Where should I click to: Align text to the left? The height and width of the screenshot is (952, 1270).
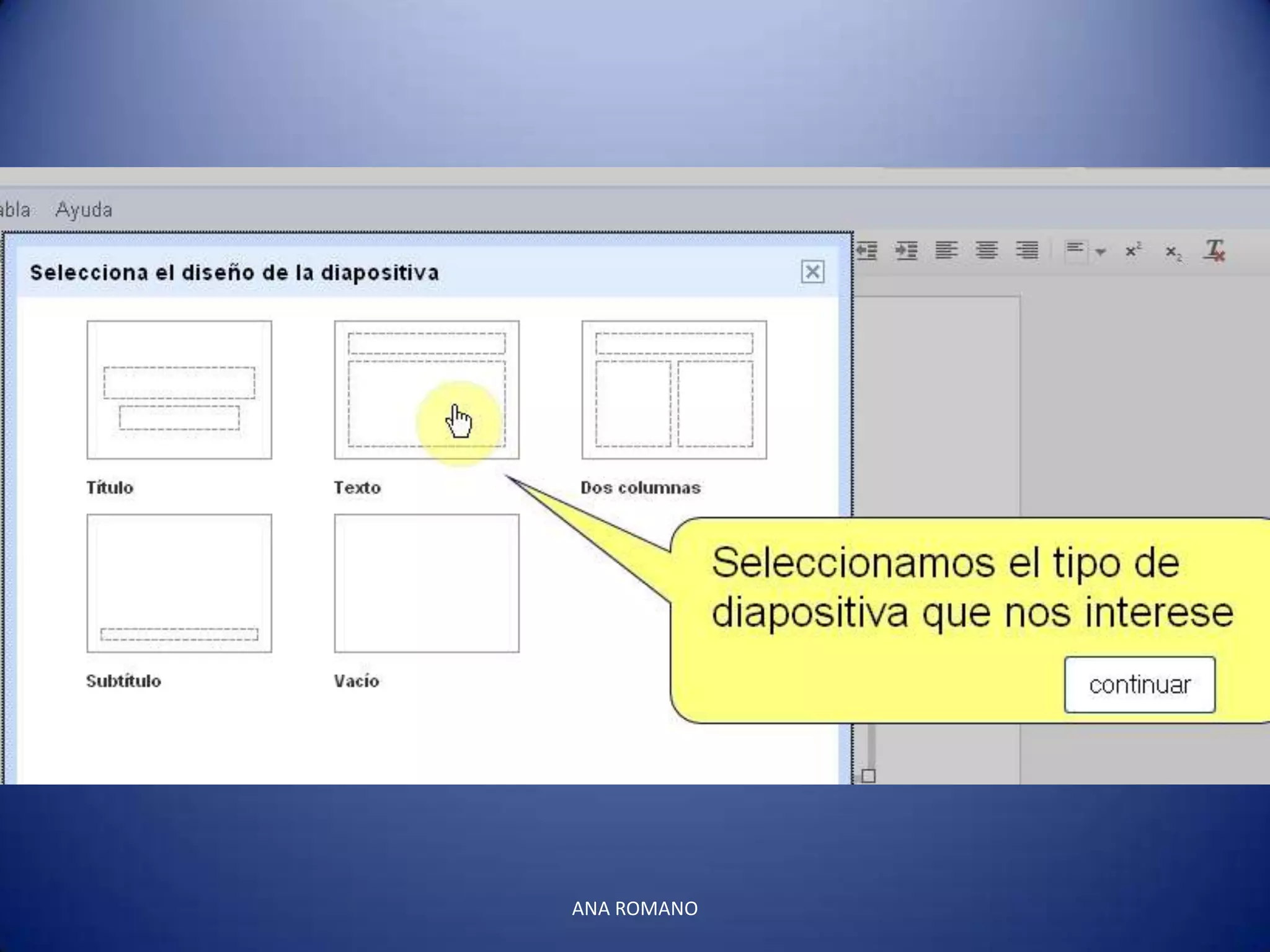pyautogui.click(x=946, y=250)
